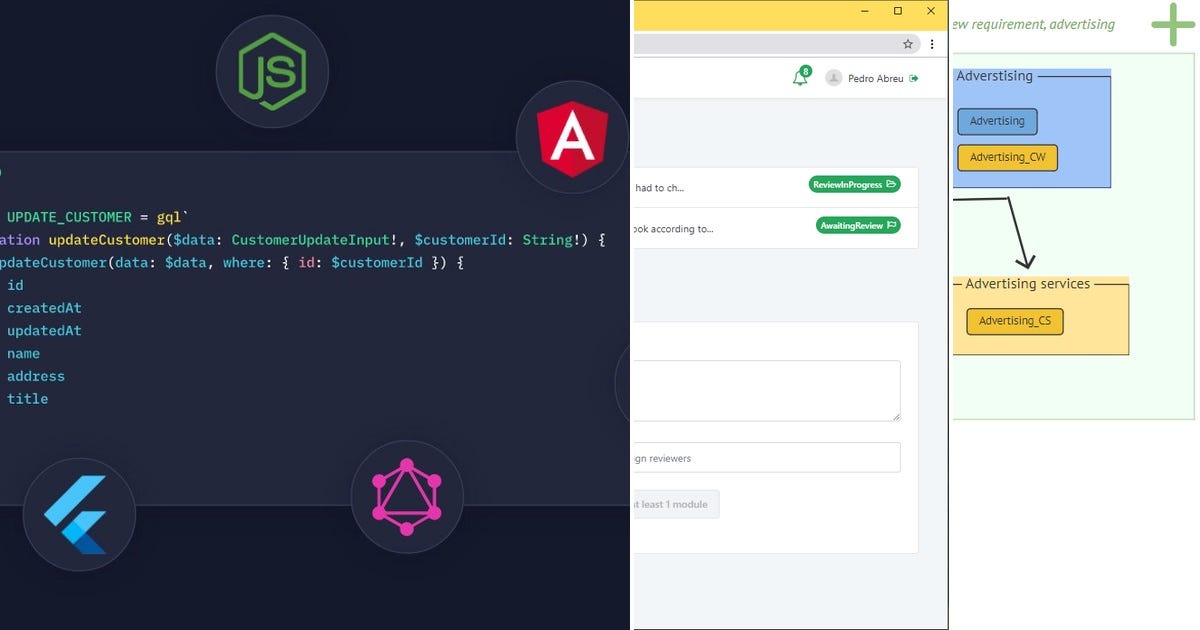Click the GraphQL logo icon
This screenshot has height=630, width=1200.
[407, 497]
